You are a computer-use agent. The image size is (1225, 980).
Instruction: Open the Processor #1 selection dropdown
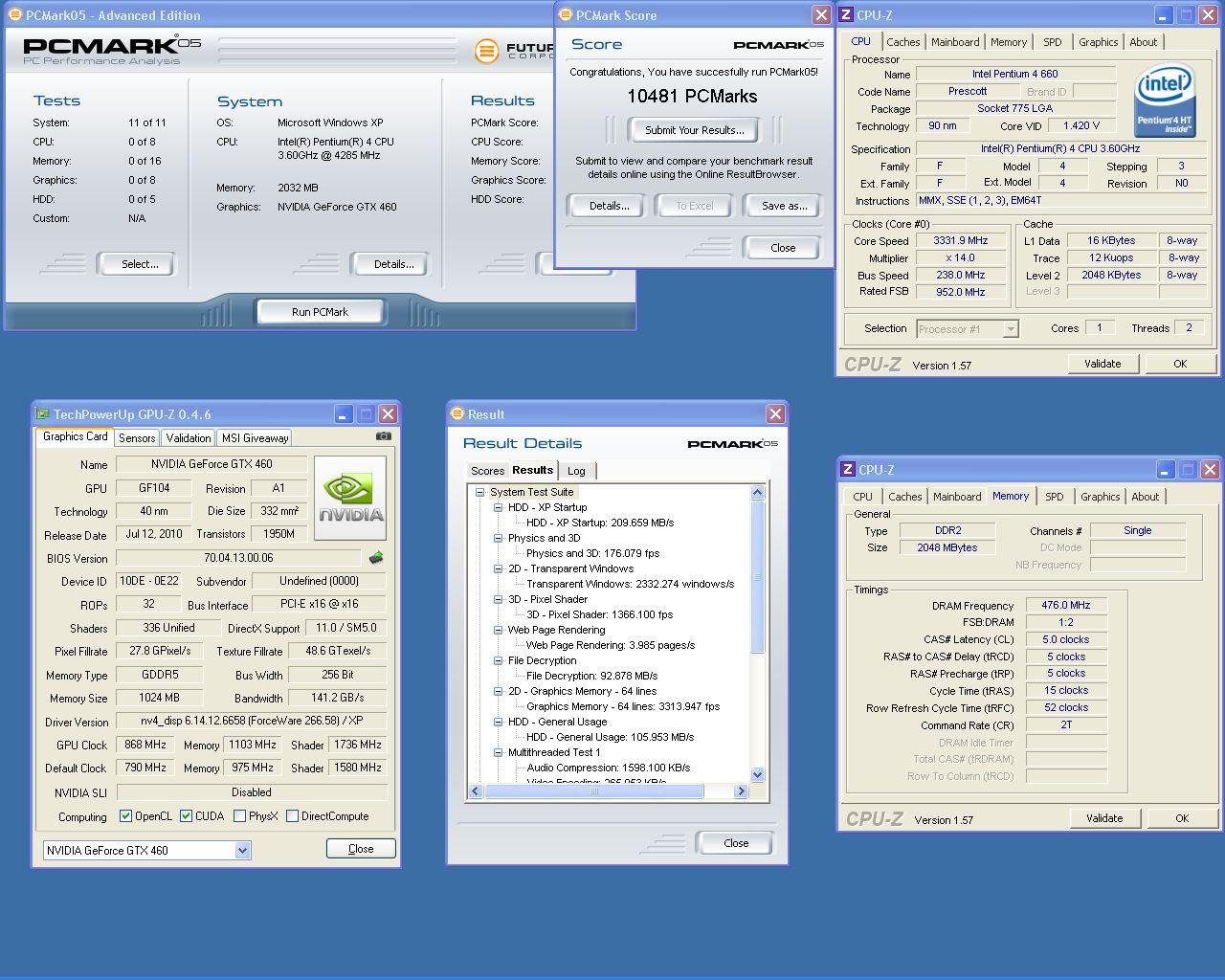coord(1010,328)
